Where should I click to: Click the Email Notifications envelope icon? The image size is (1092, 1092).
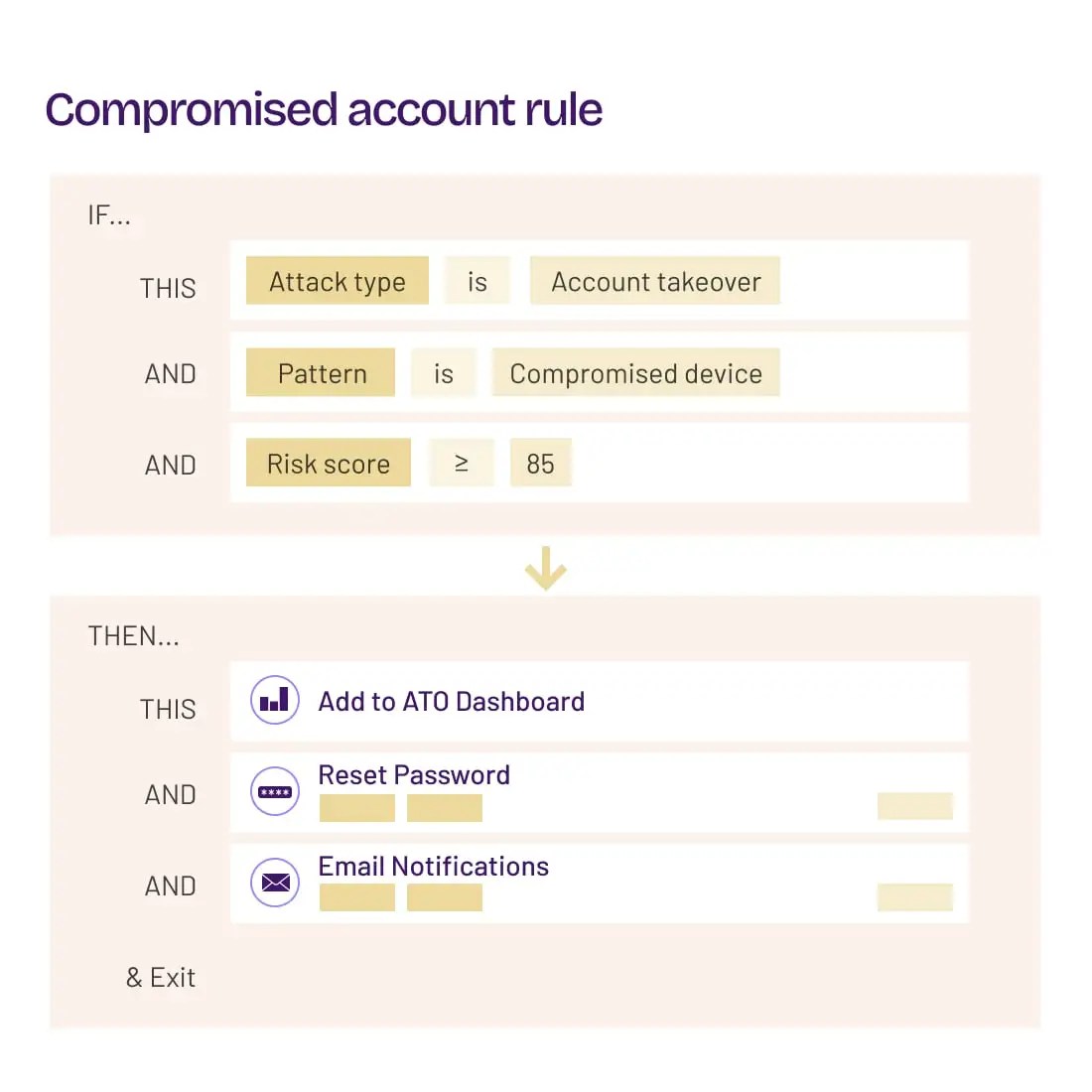tap(275, 883)
